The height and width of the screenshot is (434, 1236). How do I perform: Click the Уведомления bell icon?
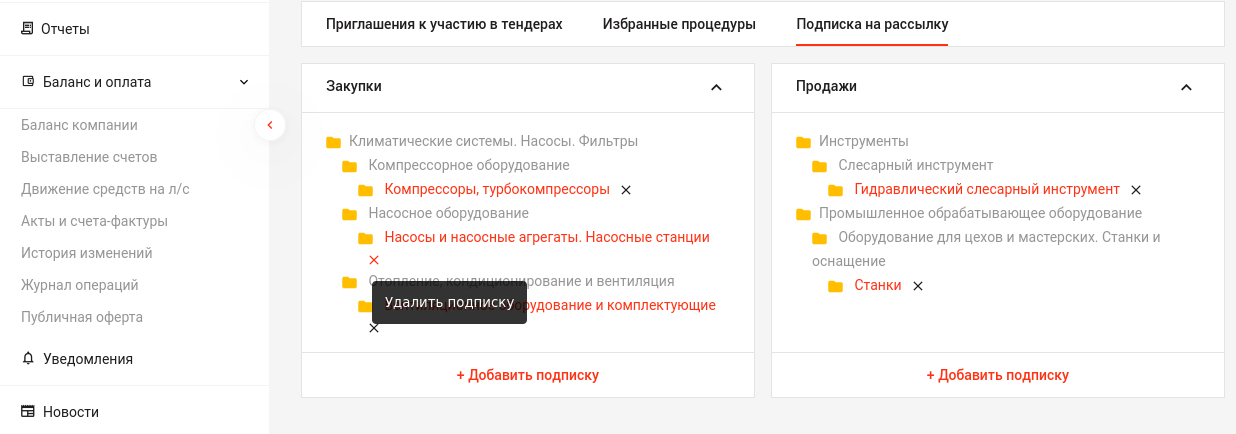tap(27, 358)
